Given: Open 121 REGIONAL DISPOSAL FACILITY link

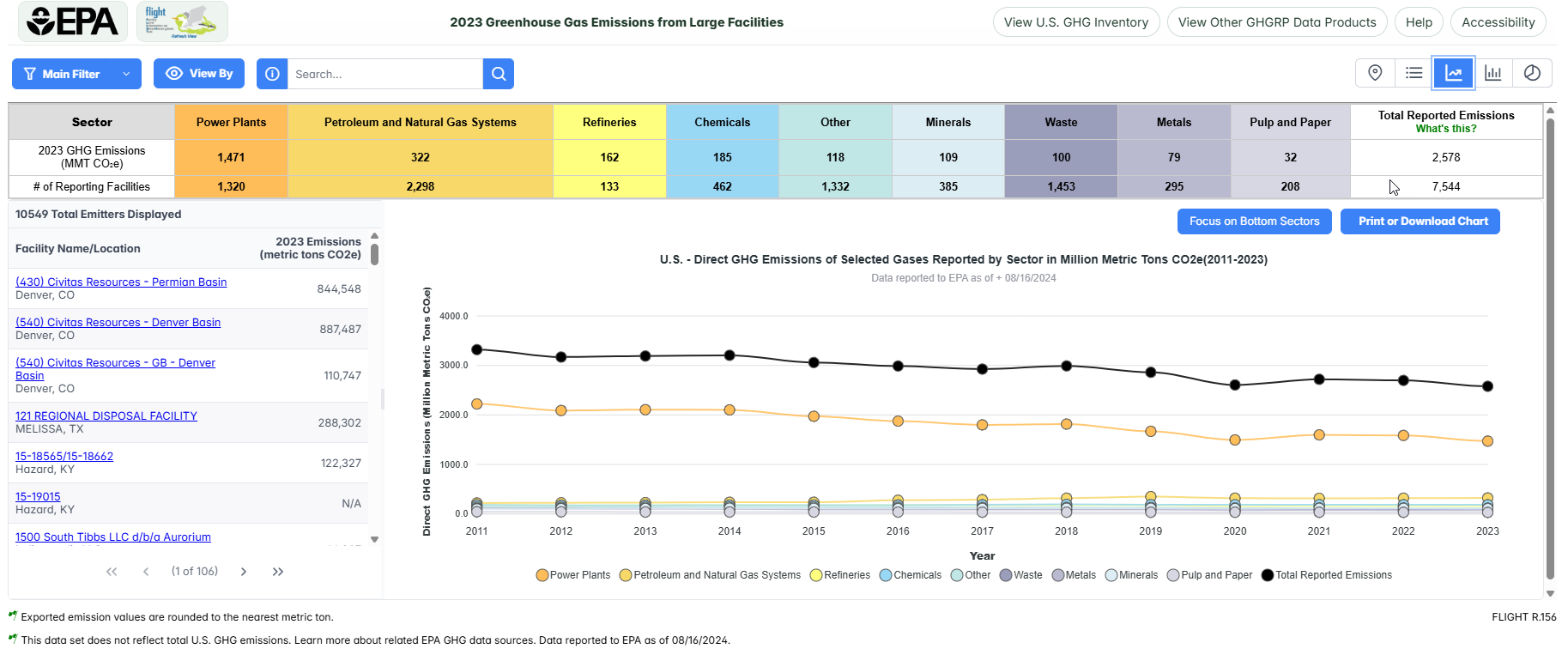Looking at the screenshot, I should 106,415.
